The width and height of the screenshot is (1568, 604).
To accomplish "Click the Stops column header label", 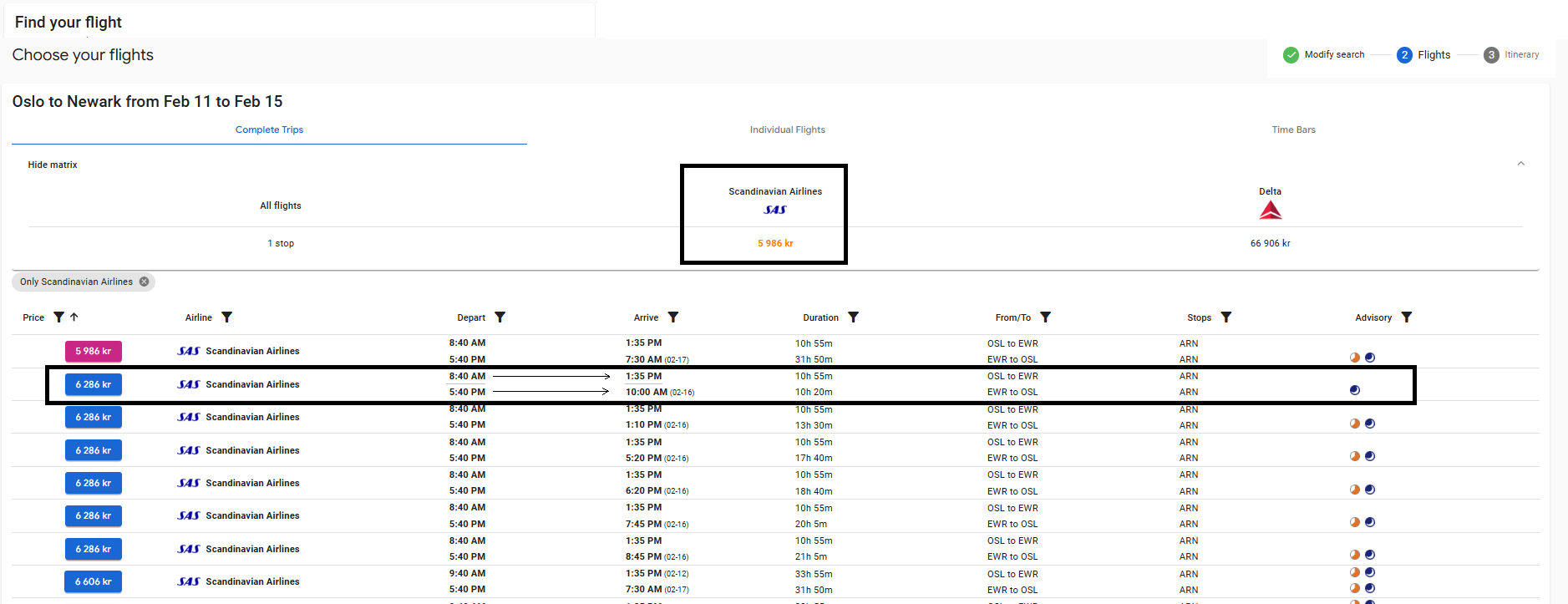I will pos(1199,317).
